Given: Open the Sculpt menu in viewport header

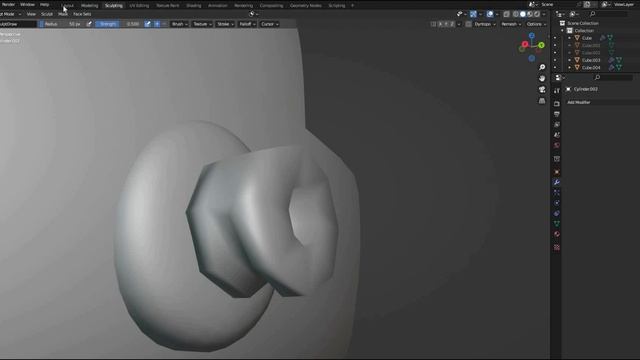Looking at the screenshot, I should [47, 14].
